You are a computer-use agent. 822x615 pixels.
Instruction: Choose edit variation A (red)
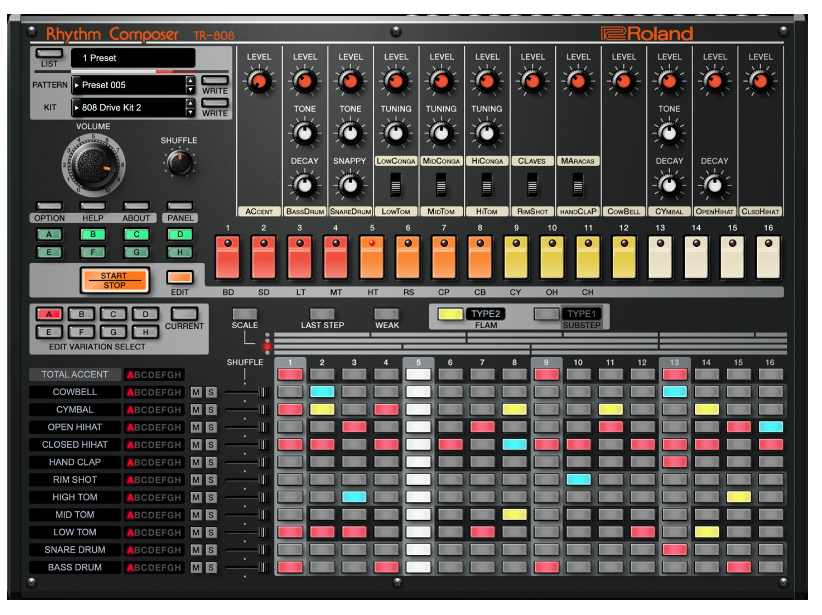coord(49,314)
